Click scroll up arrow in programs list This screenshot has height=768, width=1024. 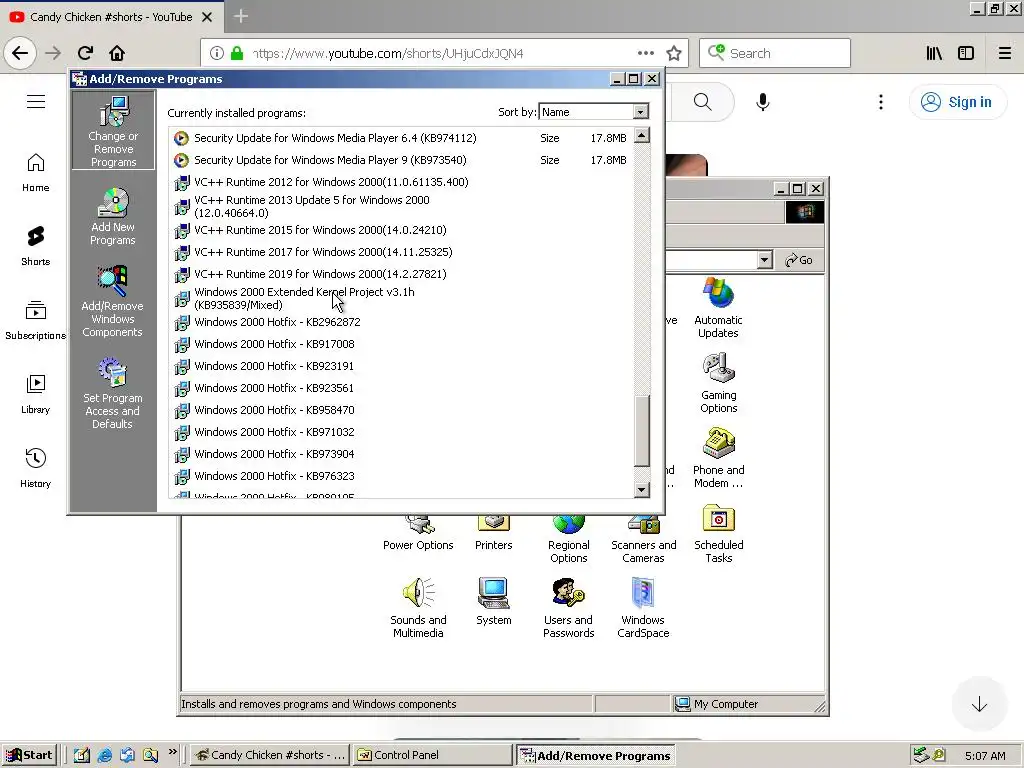642,136
